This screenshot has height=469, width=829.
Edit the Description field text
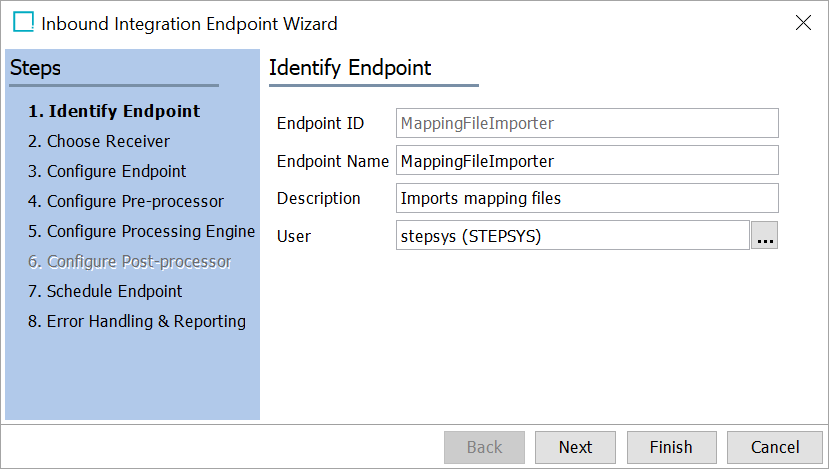click(587, 198)
